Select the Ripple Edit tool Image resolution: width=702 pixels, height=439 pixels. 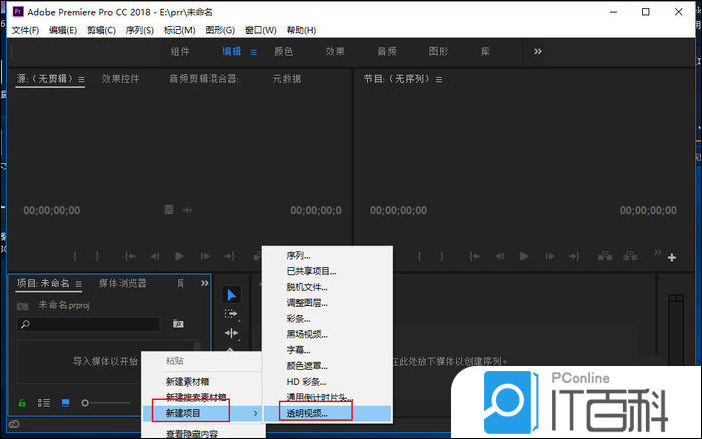tap(232, 333)
